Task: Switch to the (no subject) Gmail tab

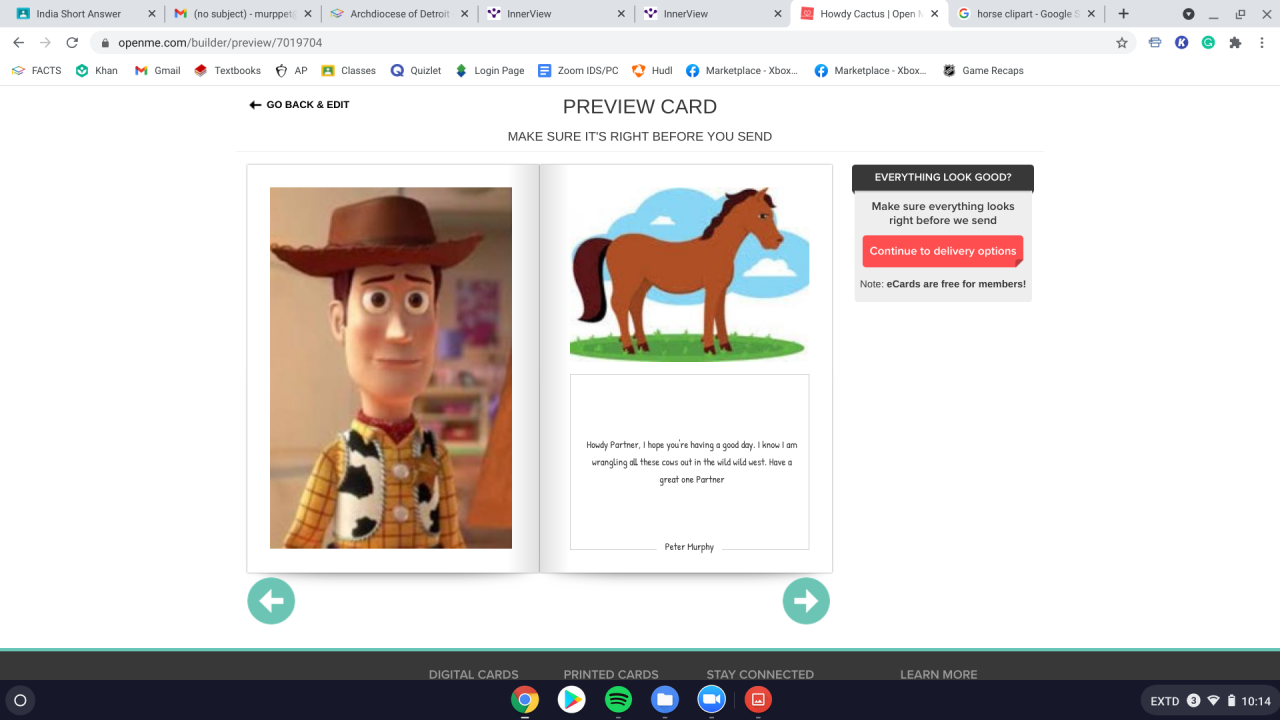Action: point(242,14)
